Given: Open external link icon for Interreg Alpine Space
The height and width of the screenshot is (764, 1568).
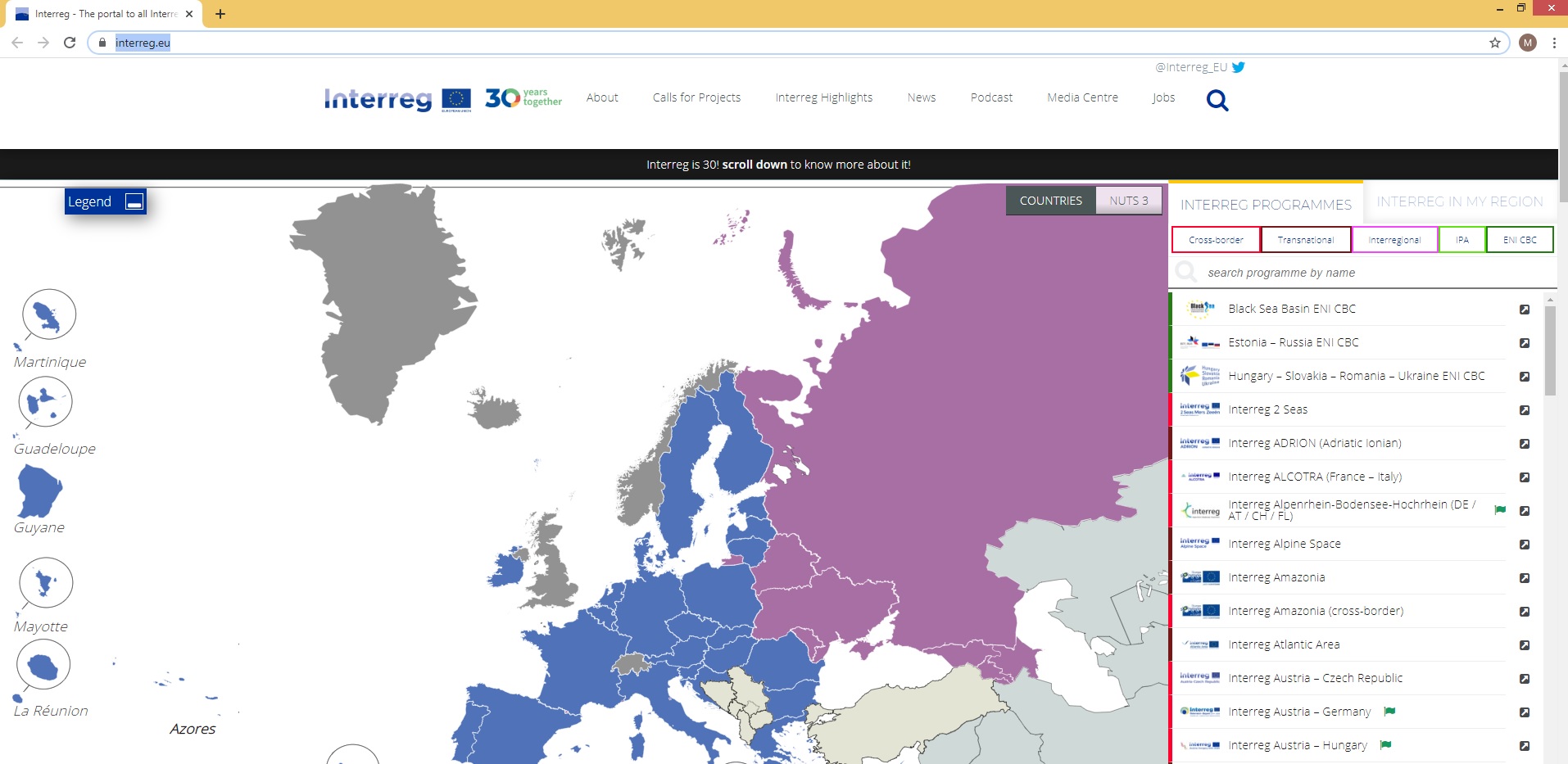Looking at the screenshot, I should tap(1525, 545).
